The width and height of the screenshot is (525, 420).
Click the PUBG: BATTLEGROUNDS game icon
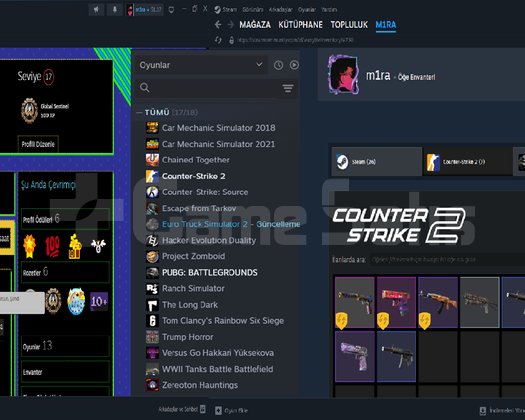[x=152, y=273]
